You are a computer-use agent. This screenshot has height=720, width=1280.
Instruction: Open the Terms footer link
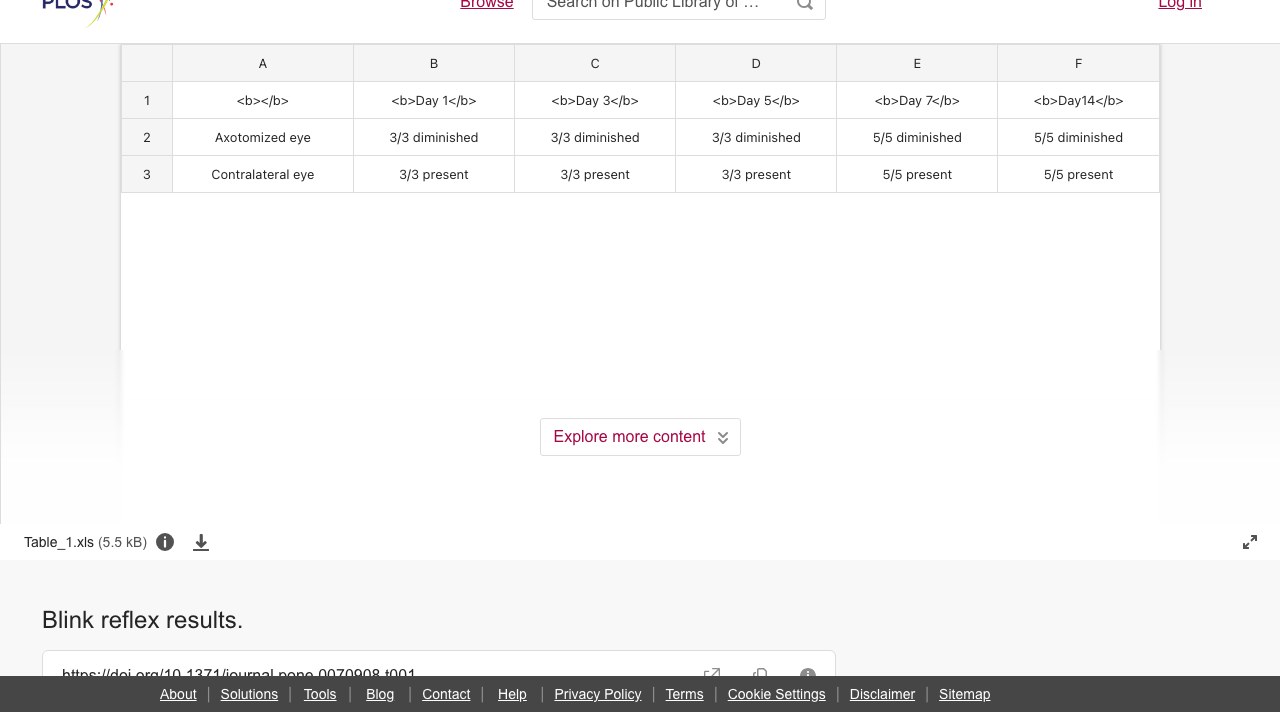click(684, 694)
